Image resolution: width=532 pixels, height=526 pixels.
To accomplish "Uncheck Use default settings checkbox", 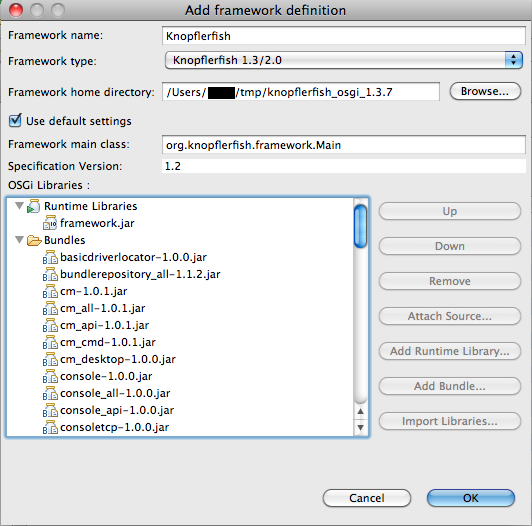I will [x=15, y=120].
